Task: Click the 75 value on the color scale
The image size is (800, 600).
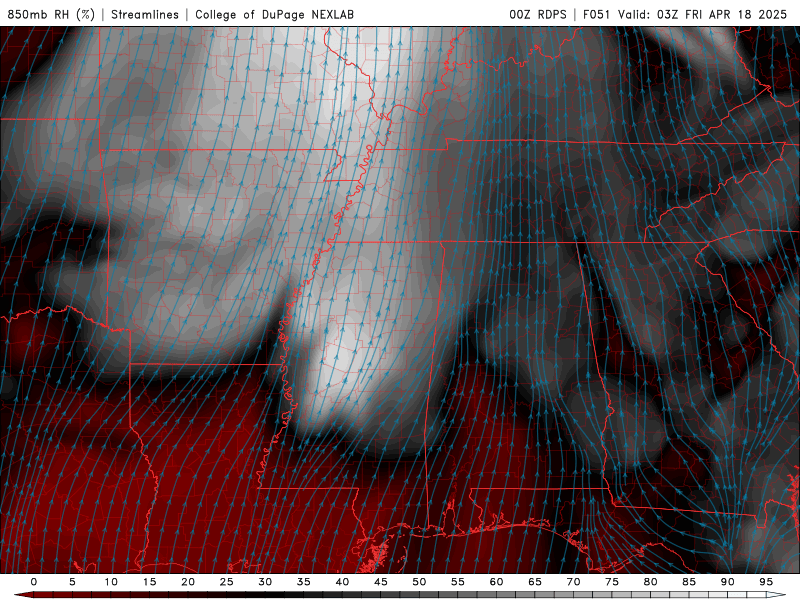Action: (x=612, y=582)
